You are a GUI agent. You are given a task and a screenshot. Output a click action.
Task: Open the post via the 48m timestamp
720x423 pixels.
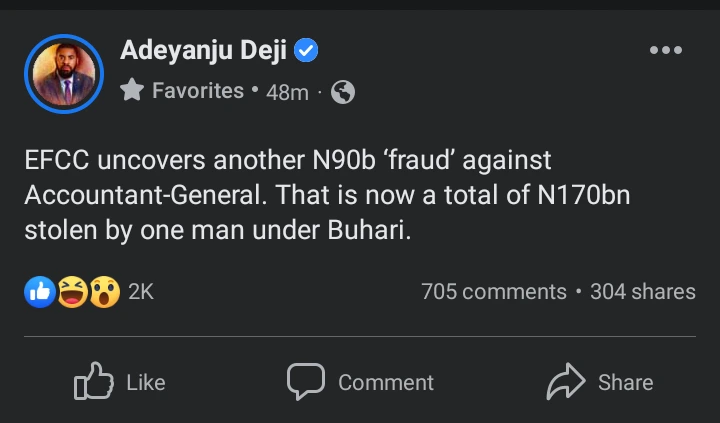pyautogui.click(x=288, y=92)
